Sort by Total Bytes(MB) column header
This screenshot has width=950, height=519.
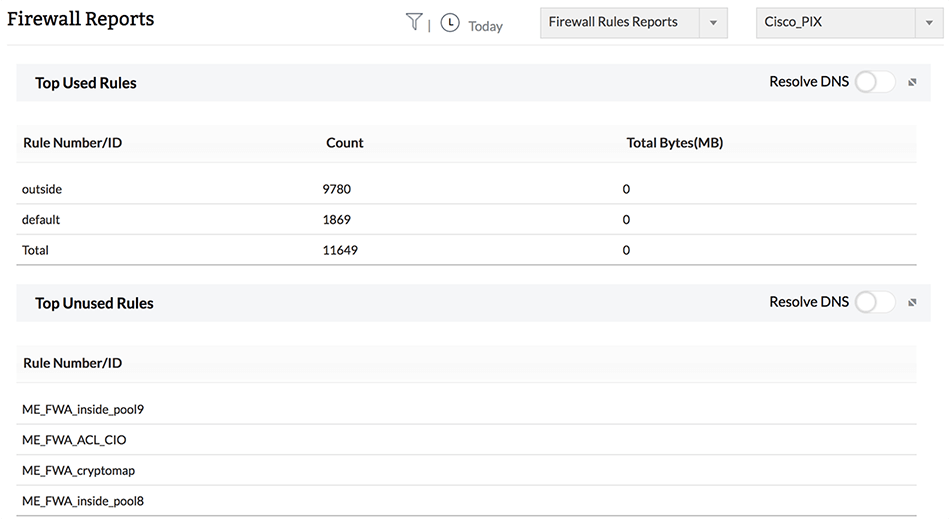coord(674,143)
